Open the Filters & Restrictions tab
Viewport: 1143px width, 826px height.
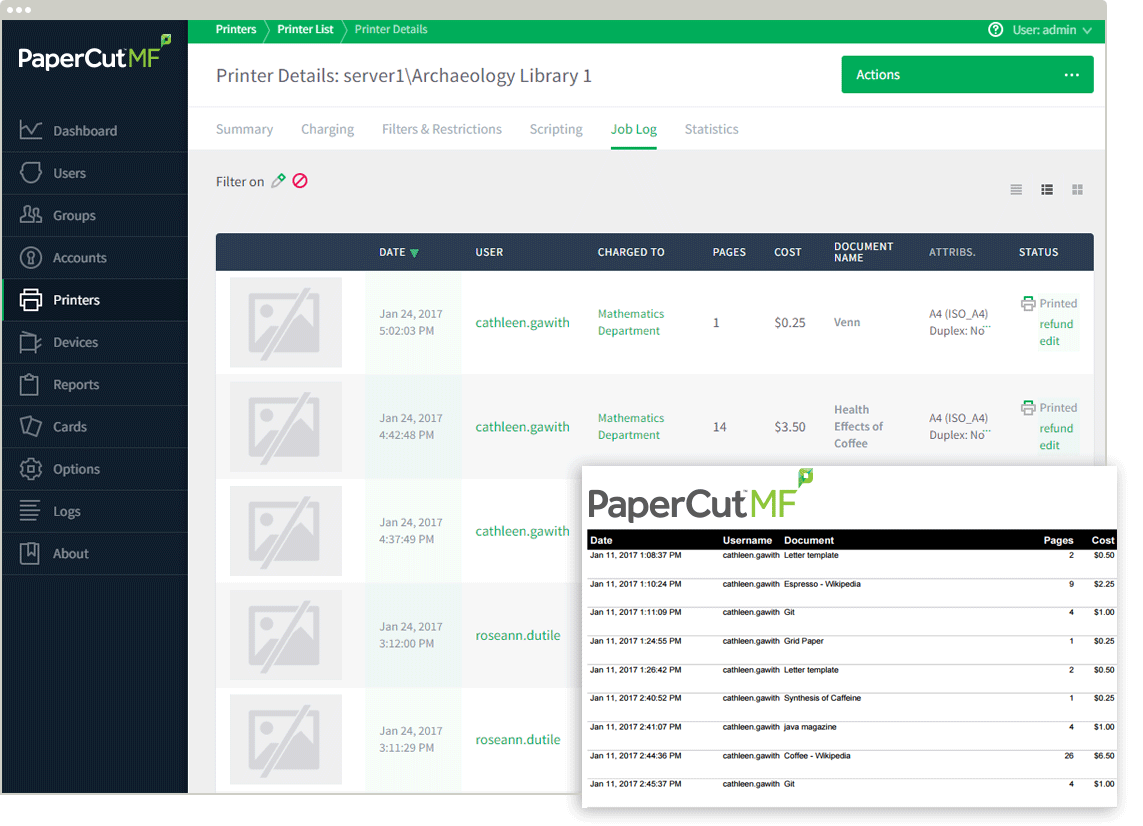tap(442, 129)
